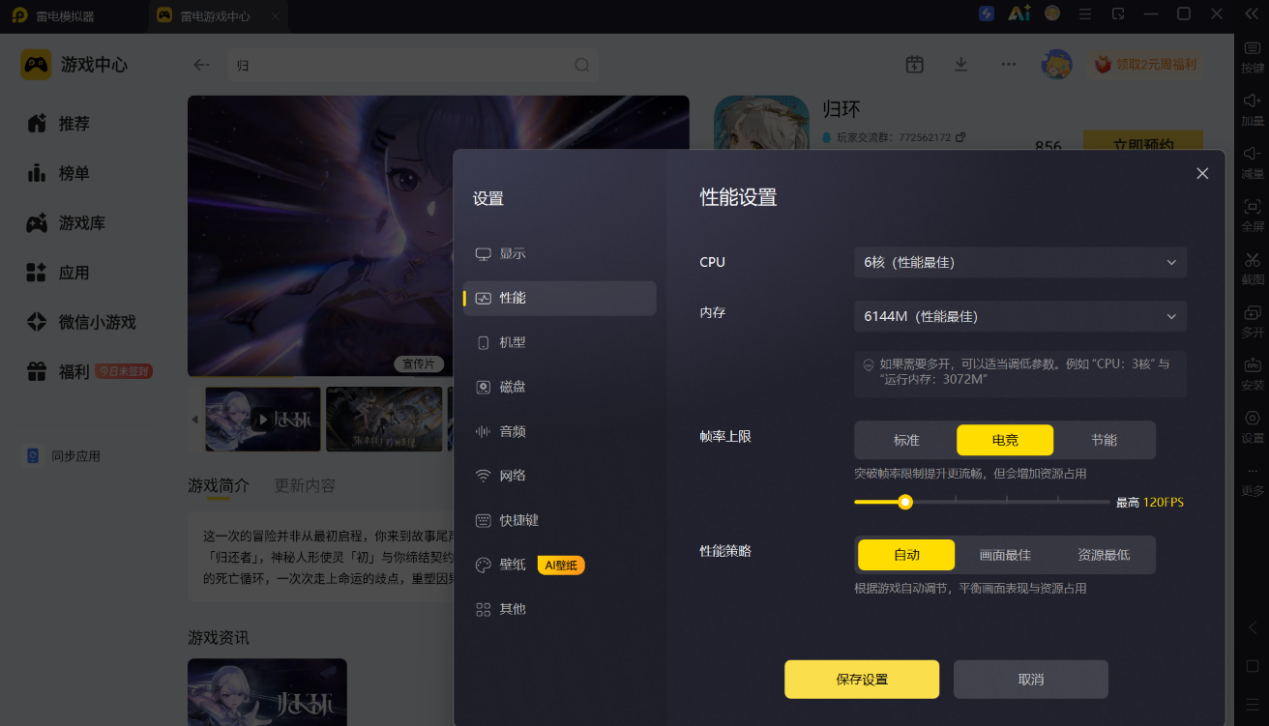Close the settings dialog with X
1269x726 pixels.
click(1202, 174)
